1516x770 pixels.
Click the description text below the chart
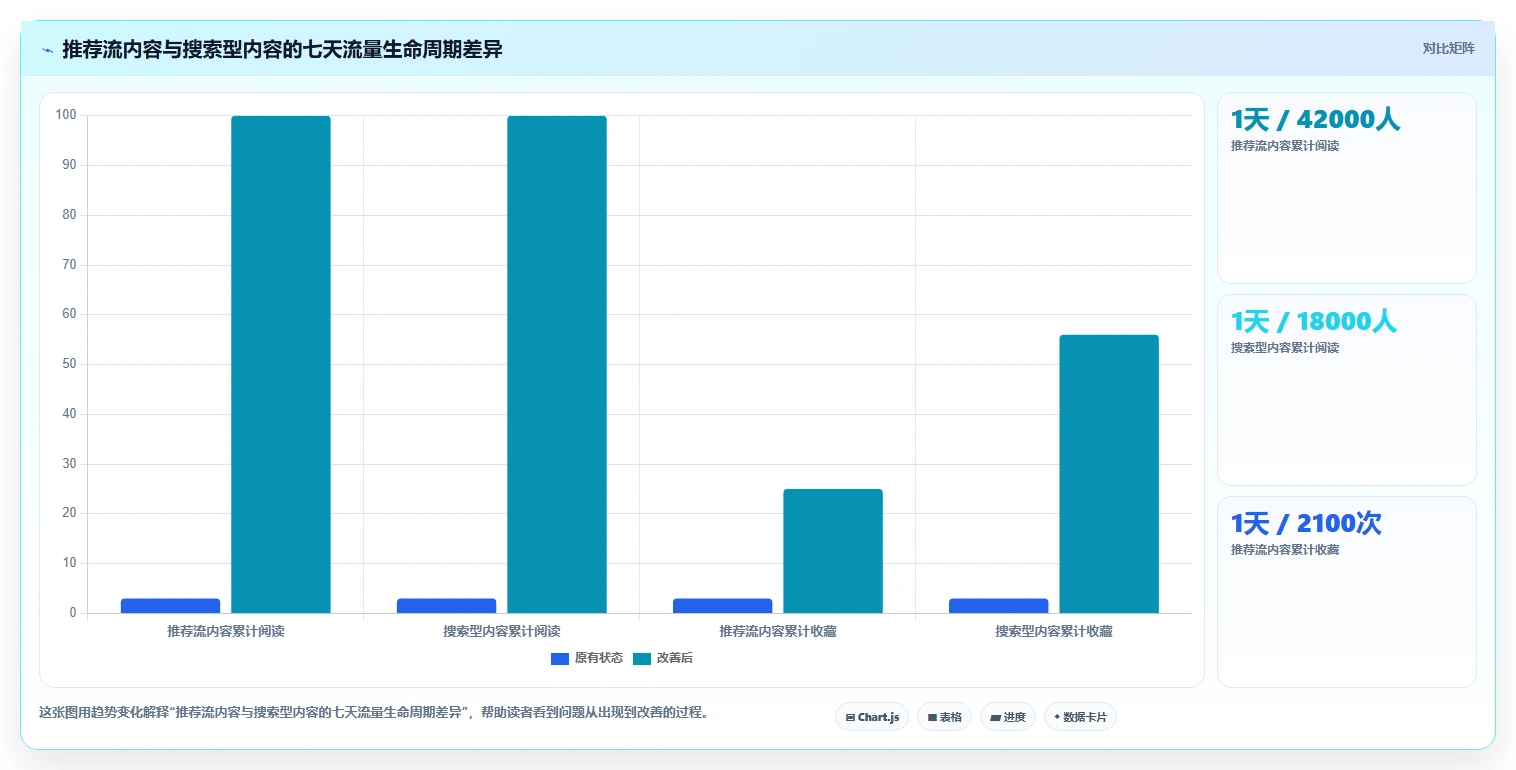(374, 713)
